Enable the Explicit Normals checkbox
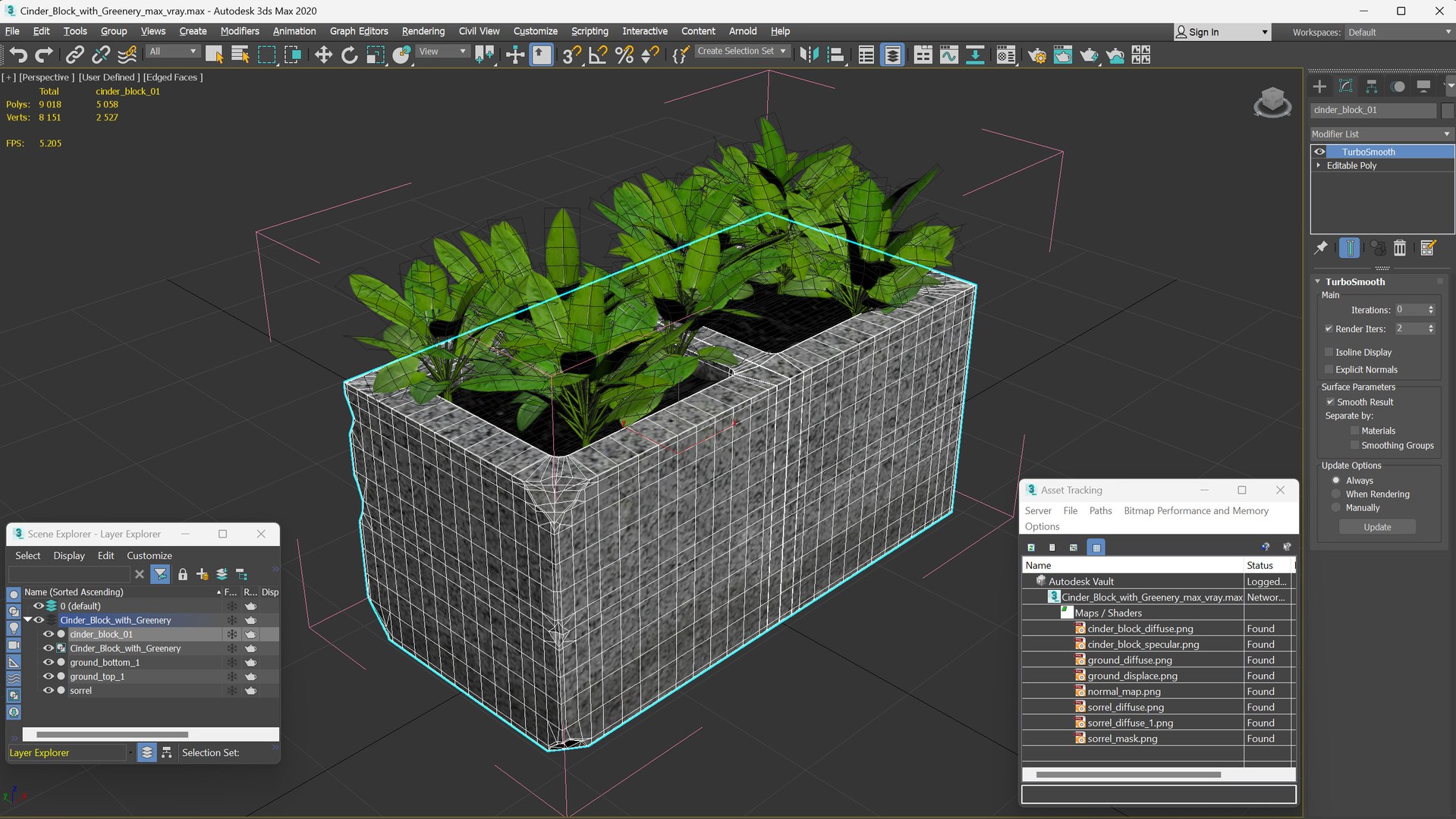1456x819 pixels. [x=1329, y=369]
